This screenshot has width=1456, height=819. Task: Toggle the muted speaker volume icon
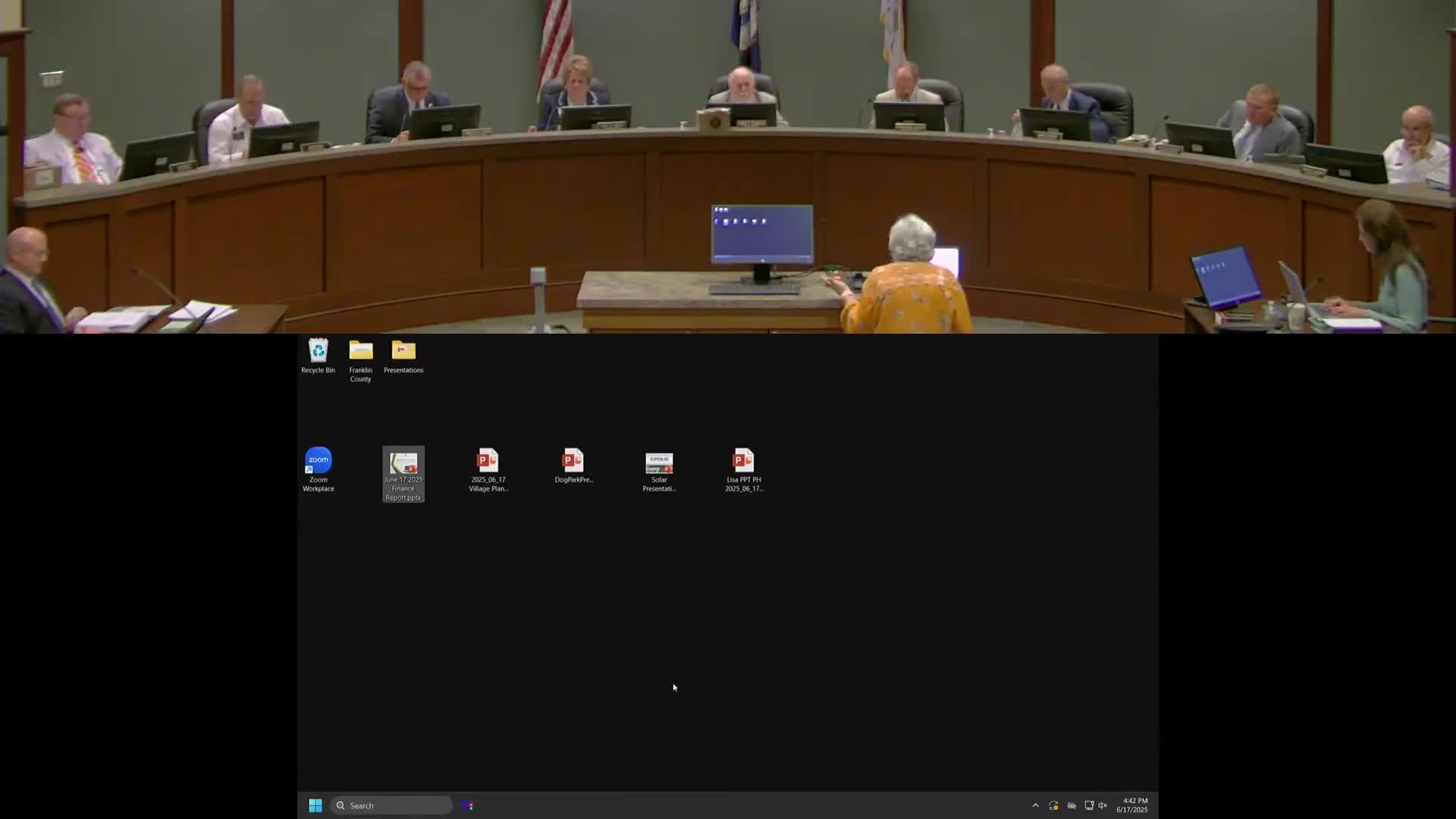tap(1103, 805)
